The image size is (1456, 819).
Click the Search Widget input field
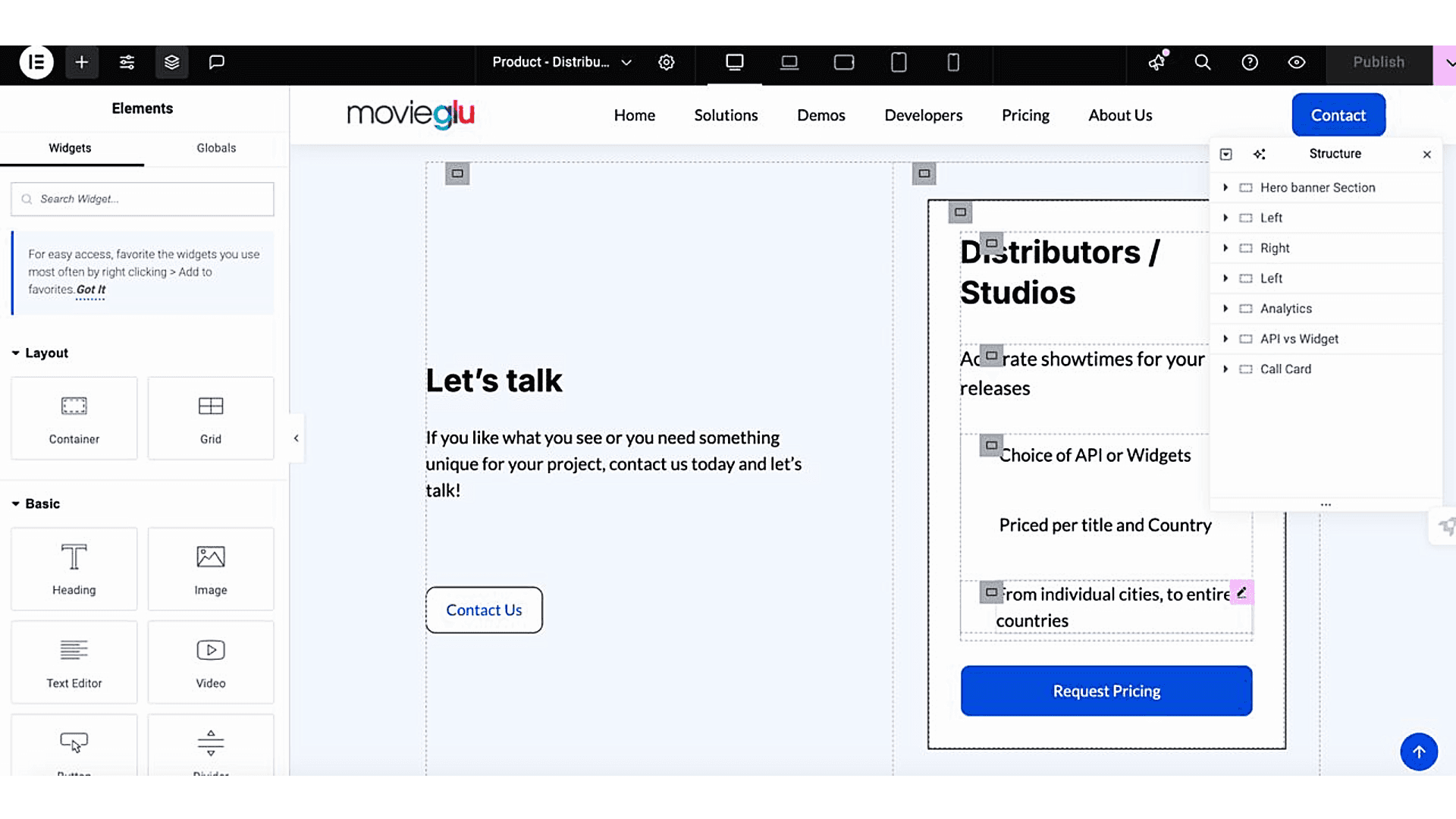tap(143, 199)
